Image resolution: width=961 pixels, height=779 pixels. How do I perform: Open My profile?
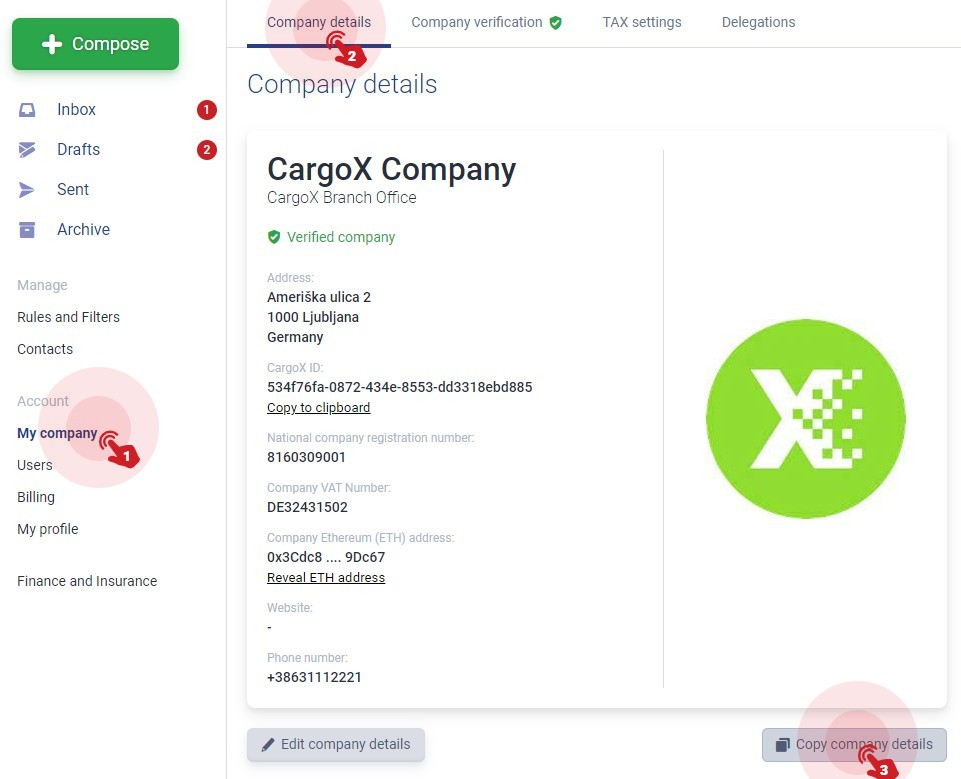tap(48, 529)
